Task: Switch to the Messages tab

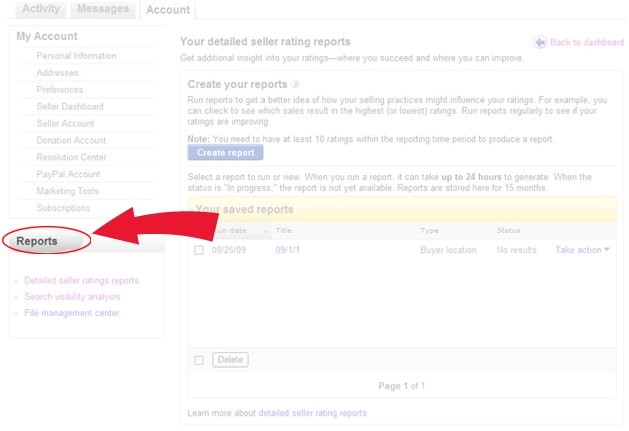Action: coord(103,9)
